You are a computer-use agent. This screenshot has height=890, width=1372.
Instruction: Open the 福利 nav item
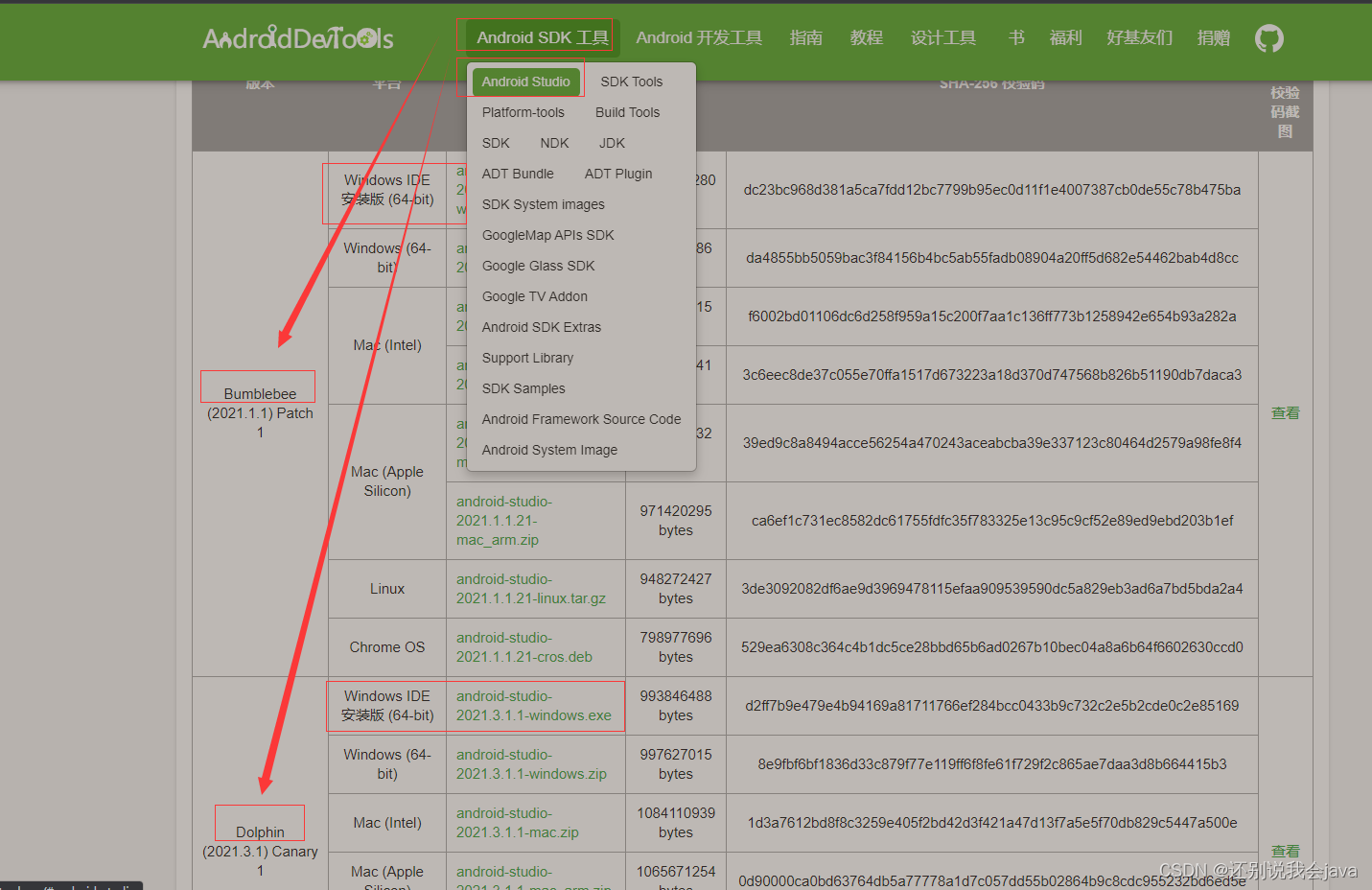pos(1065,38)
